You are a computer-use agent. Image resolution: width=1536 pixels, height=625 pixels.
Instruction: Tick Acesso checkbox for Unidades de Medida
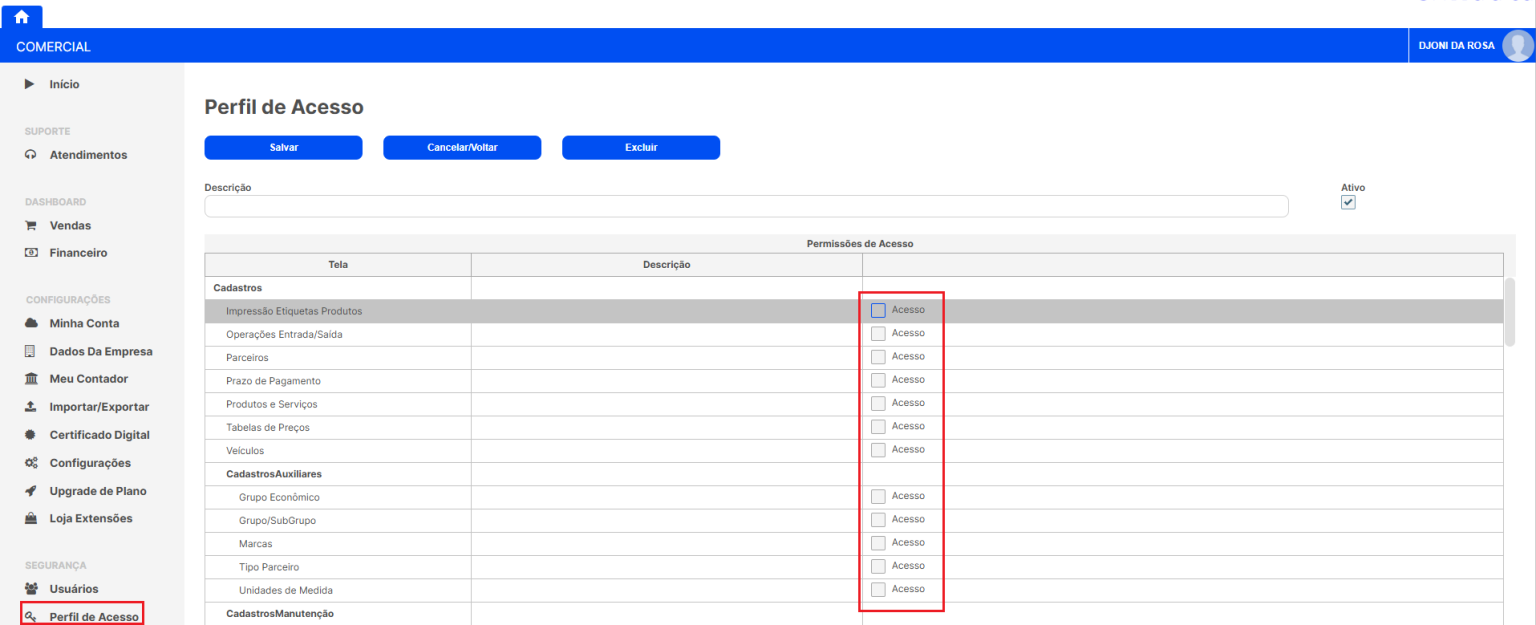click(878, 589)
